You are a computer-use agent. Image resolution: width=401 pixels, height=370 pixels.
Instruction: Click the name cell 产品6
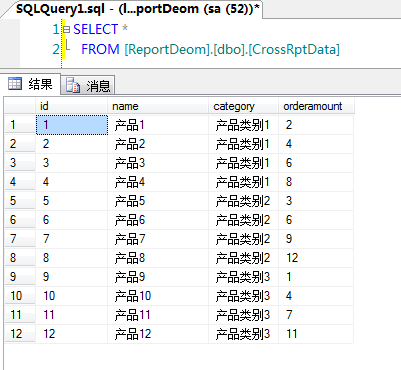158,220
